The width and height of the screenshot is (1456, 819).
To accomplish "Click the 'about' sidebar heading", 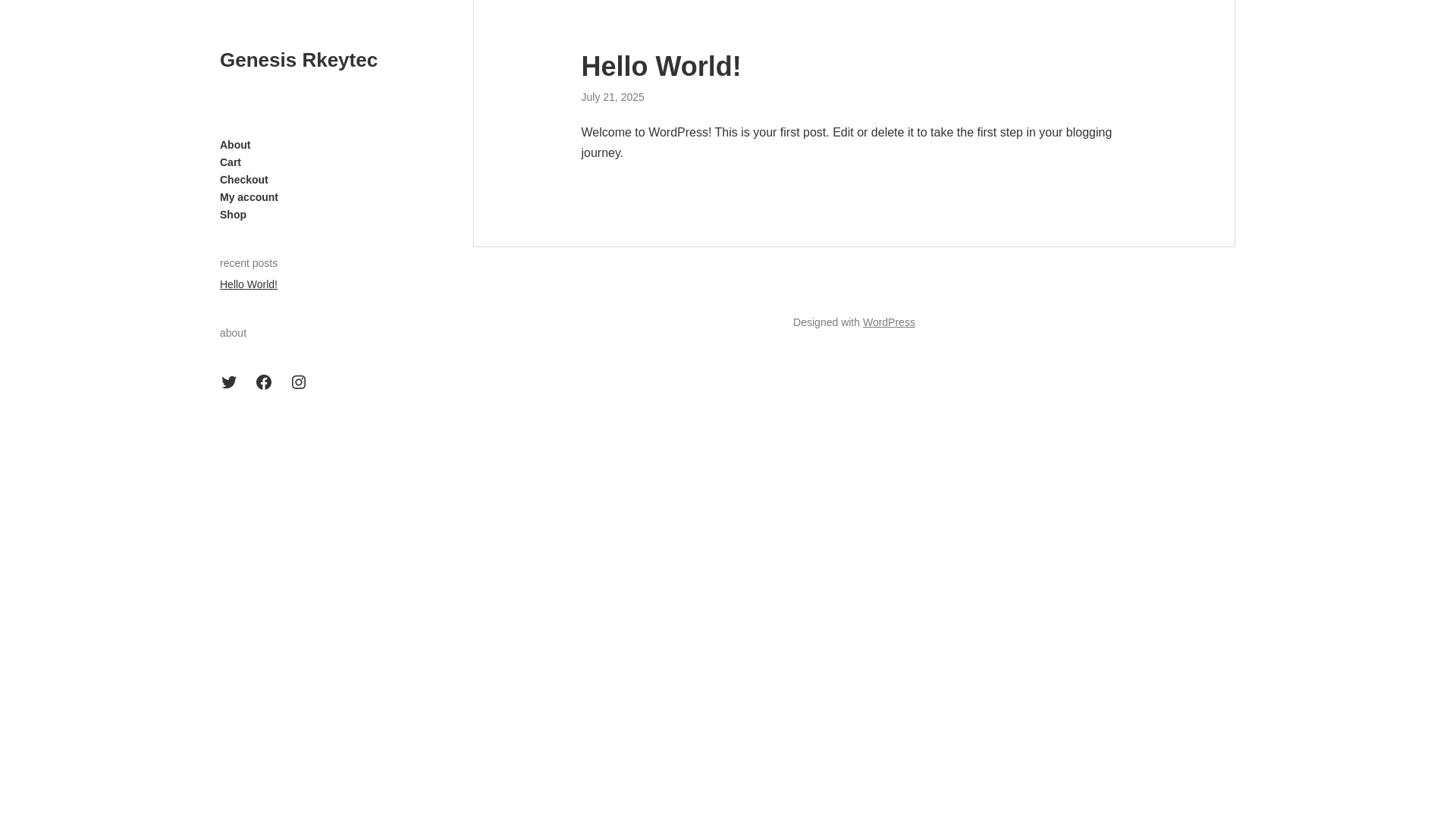I will [233, 333].
